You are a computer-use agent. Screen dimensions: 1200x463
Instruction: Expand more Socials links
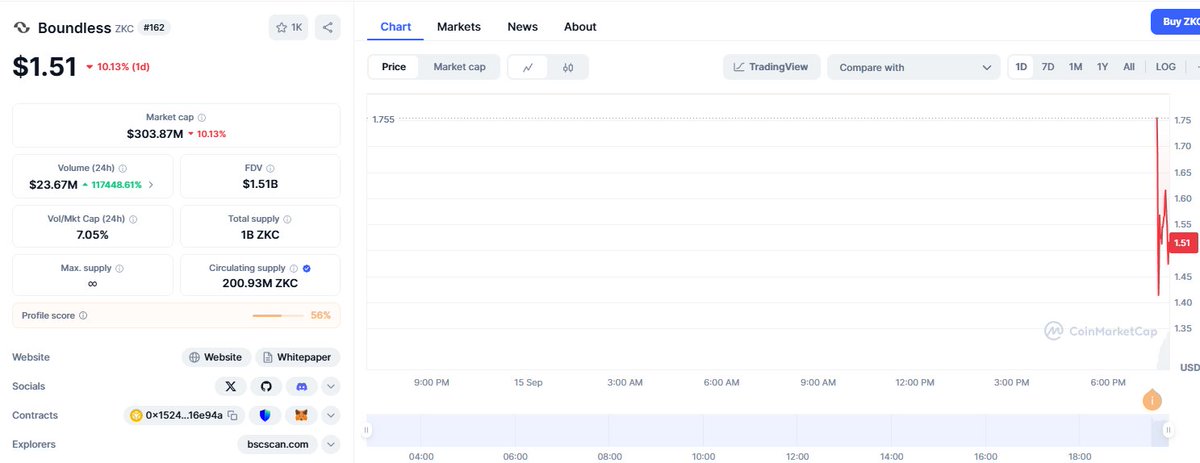tap(331, 386)
